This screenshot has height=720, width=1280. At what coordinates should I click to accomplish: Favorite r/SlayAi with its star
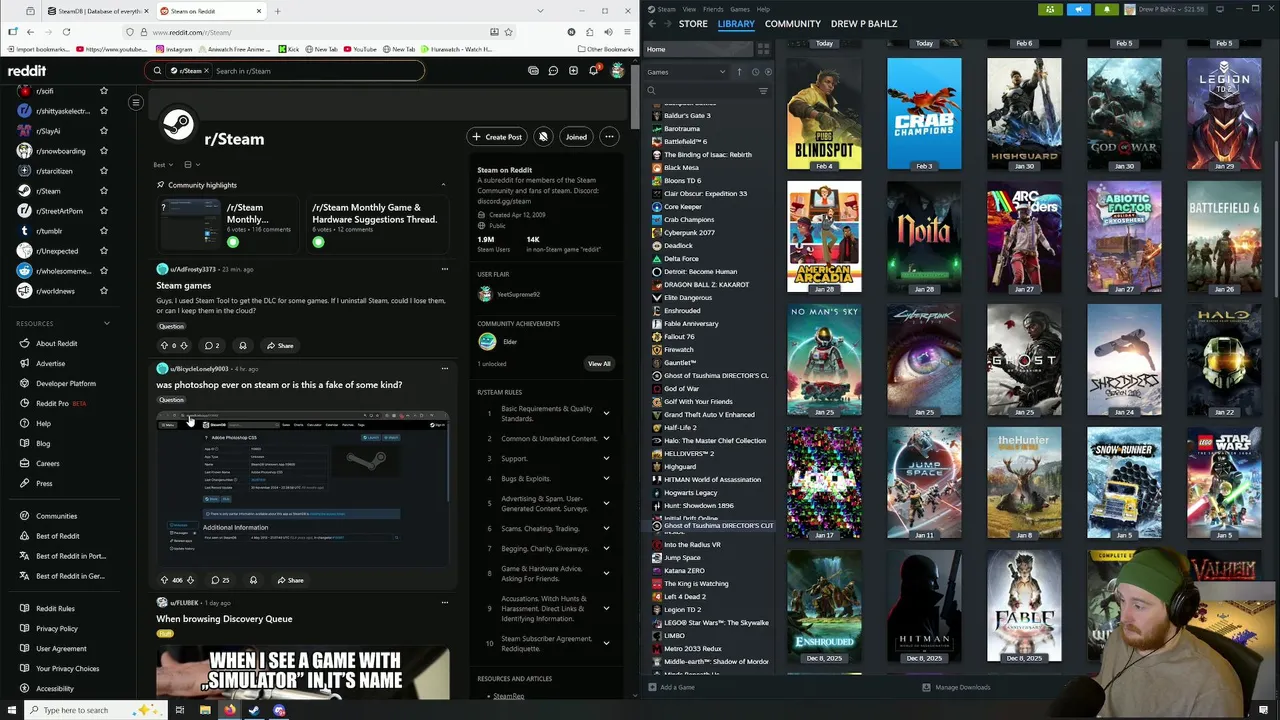click(103, 131)
